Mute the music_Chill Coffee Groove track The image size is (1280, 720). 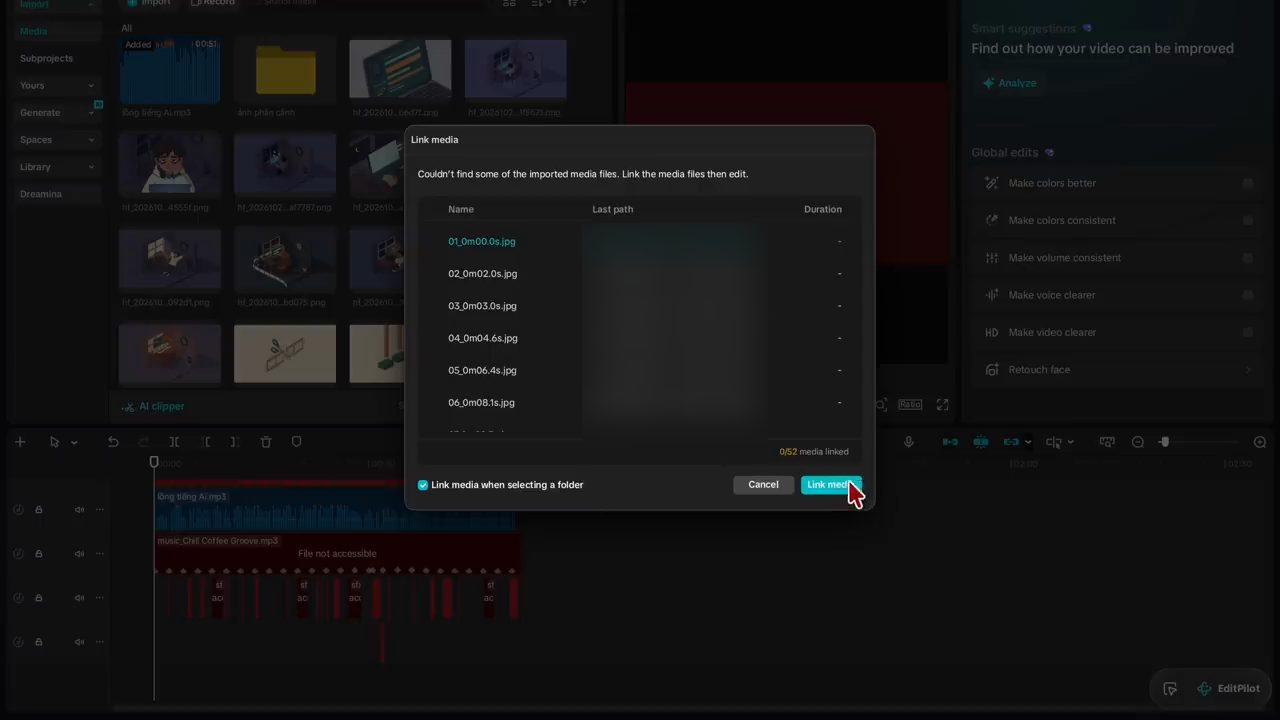coord(79,554)
